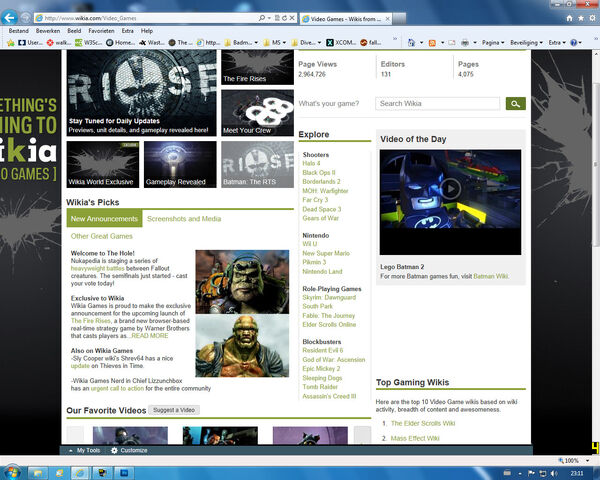This screenshot has width=600, height=480.
Task: Open The Fire Rises thumbnail
Action: (258, 67)
